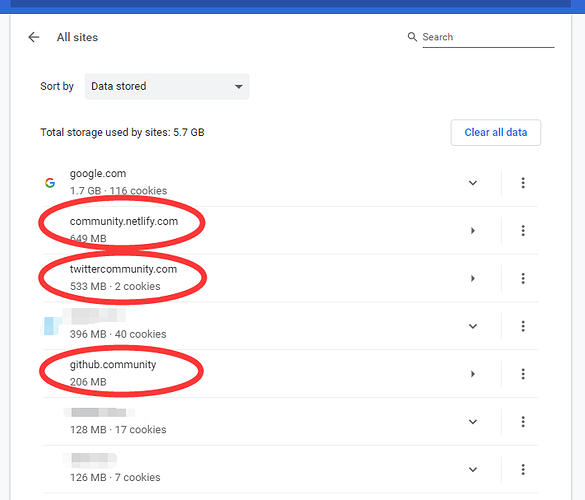
Task: Expand the google.com site group
Action: point(473,183)
